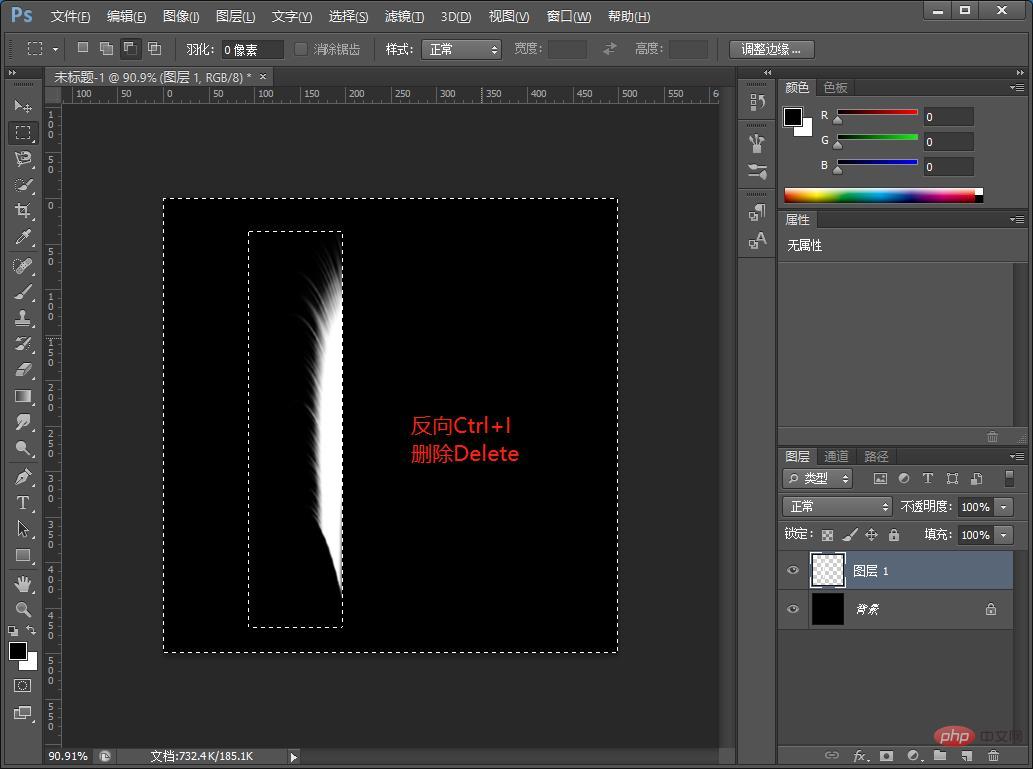Click the foreground color swatch in toolbar
The image size is (1033, 769).
coord(18,651)
